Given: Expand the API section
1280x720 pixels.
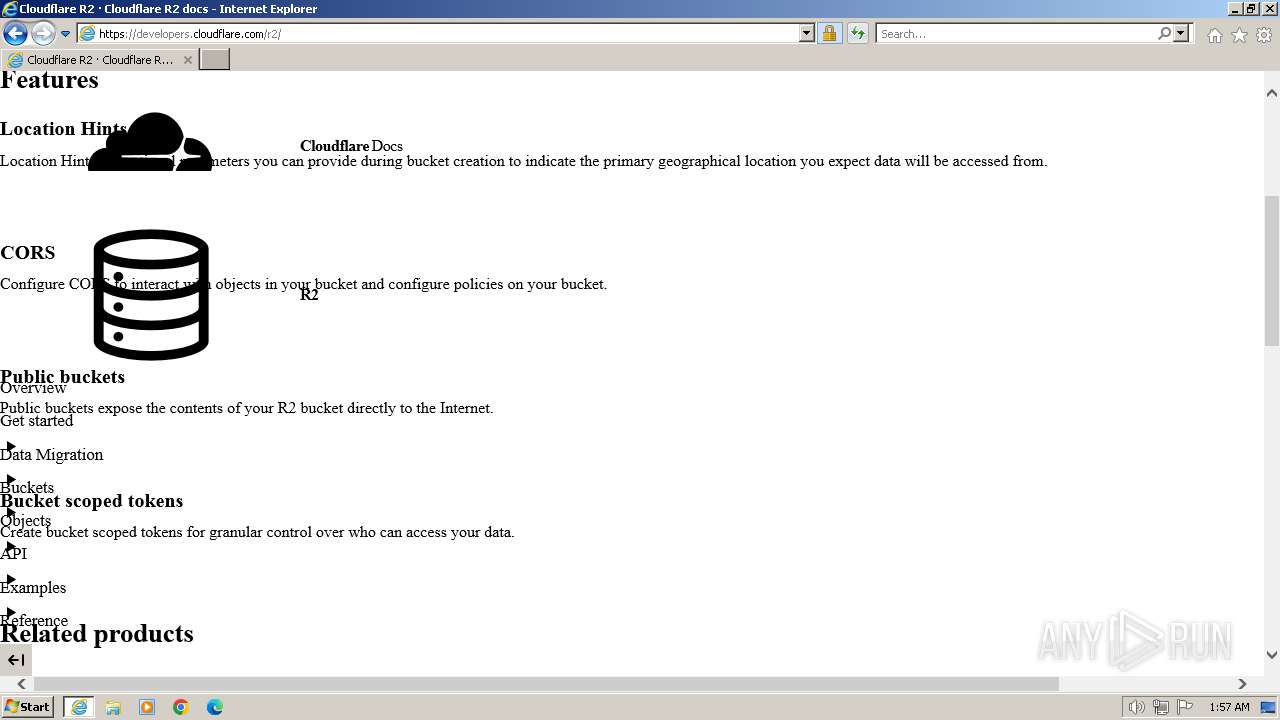Looking at the screenshot, I should pos(11,545).
